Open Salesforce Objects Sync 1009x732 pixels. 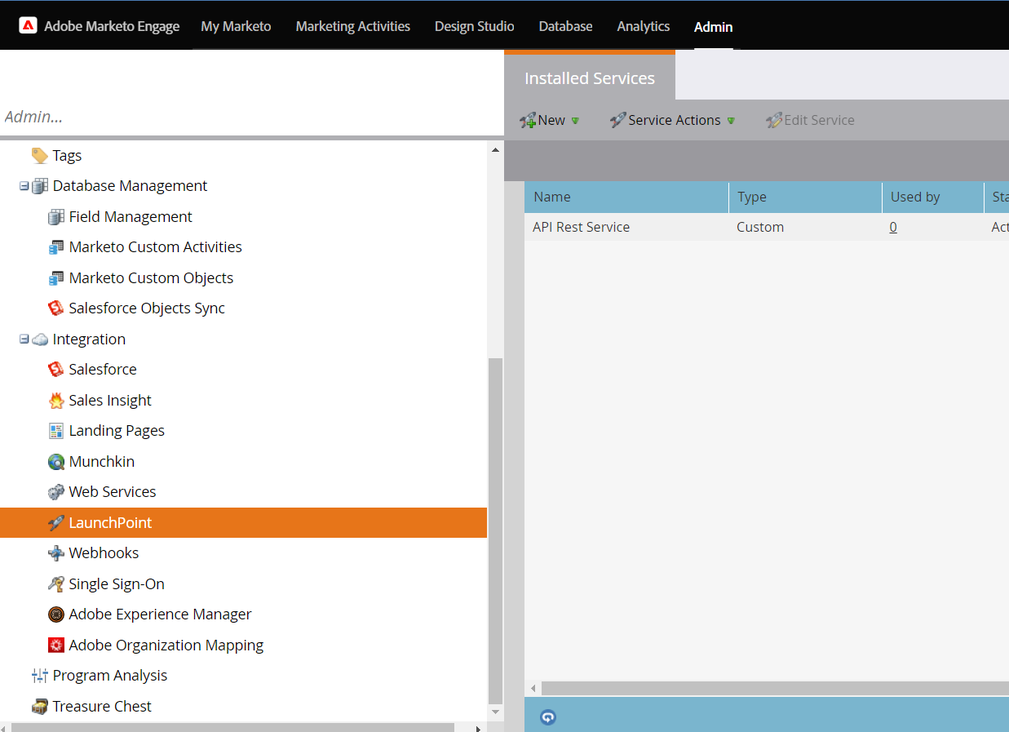pos(147,308)
